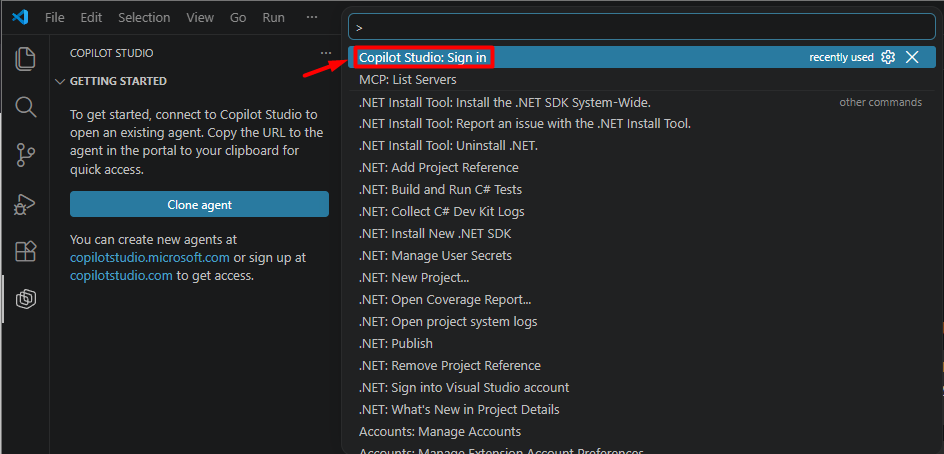Select .NET: What's New in Project Details
This screenshot has width=944, height=454.
[x=642, y=409]
